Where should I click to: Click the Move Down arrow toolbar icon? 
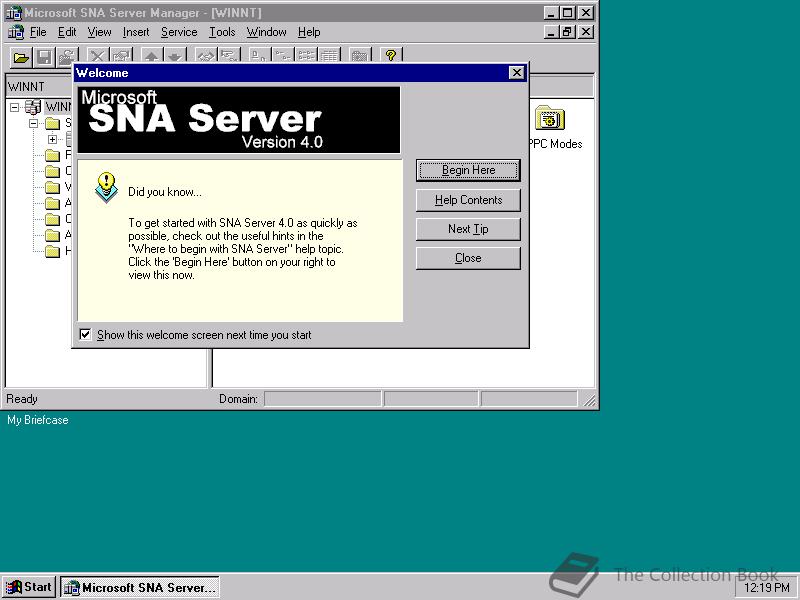tap(175, 57)
